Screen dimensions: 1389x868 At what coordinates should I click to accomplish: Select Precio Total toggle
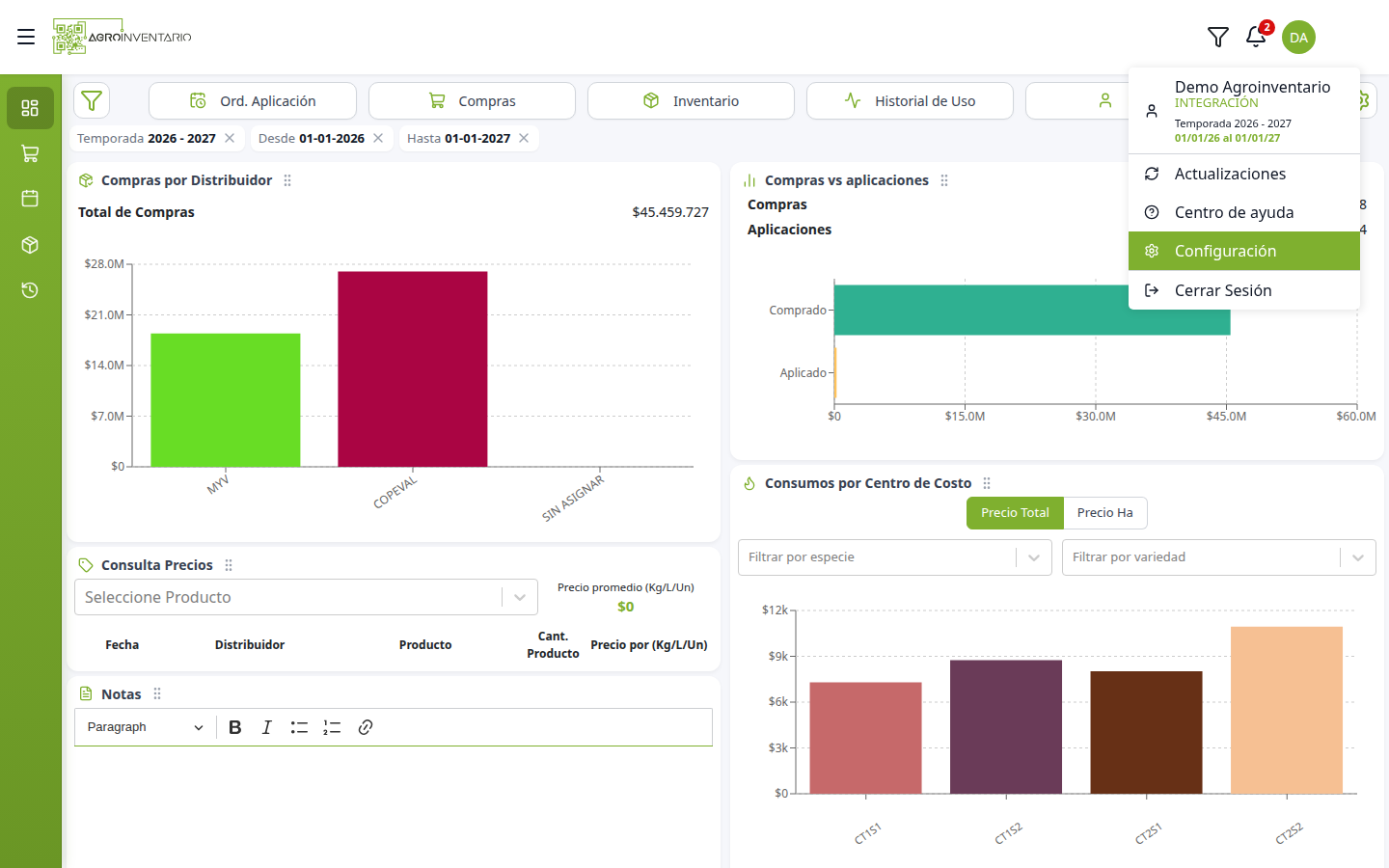click(x=1015, y=513)
